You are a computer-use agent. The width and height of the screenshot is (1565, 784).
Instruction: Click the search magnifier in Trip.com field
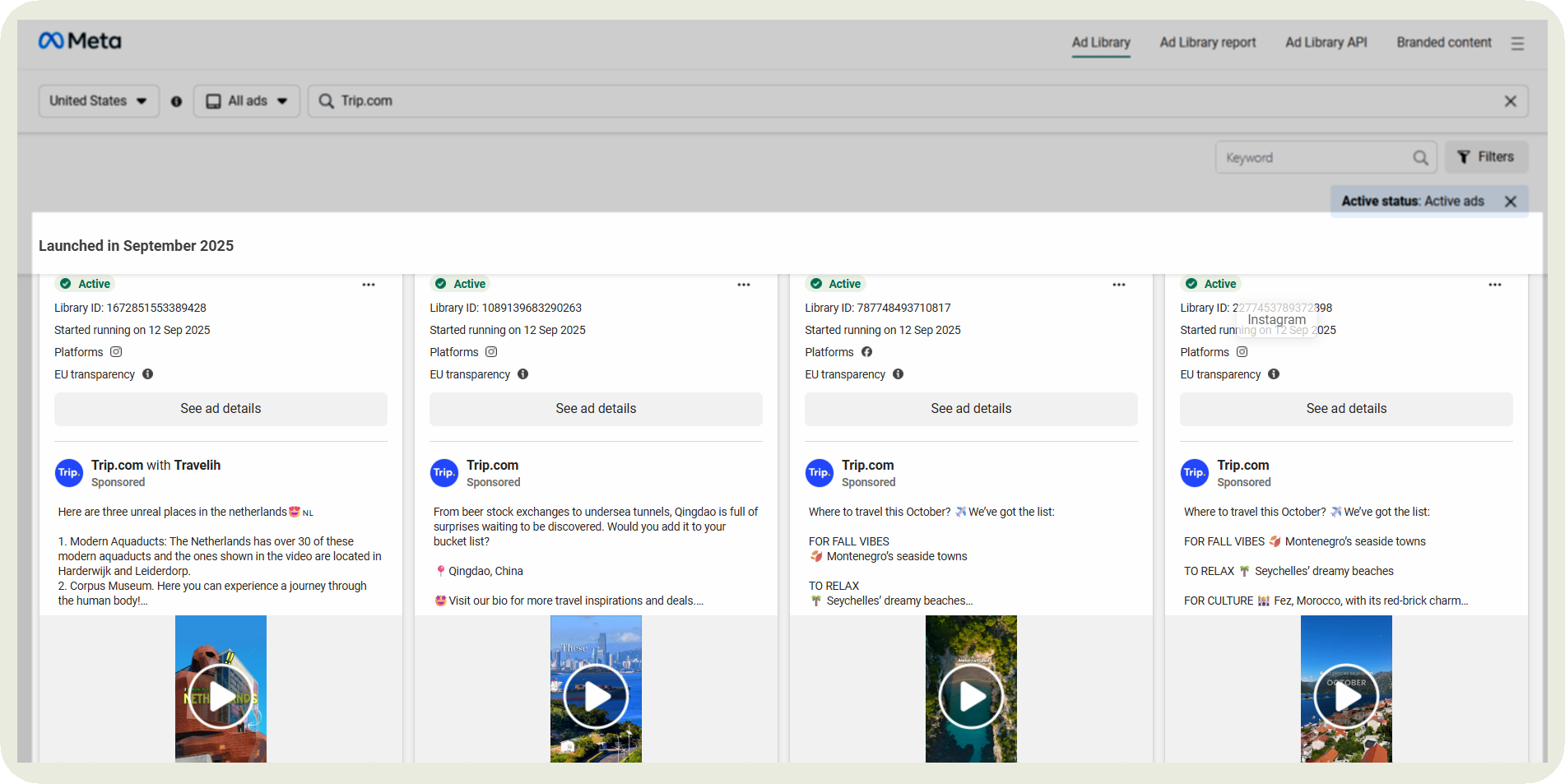(327, 101)
